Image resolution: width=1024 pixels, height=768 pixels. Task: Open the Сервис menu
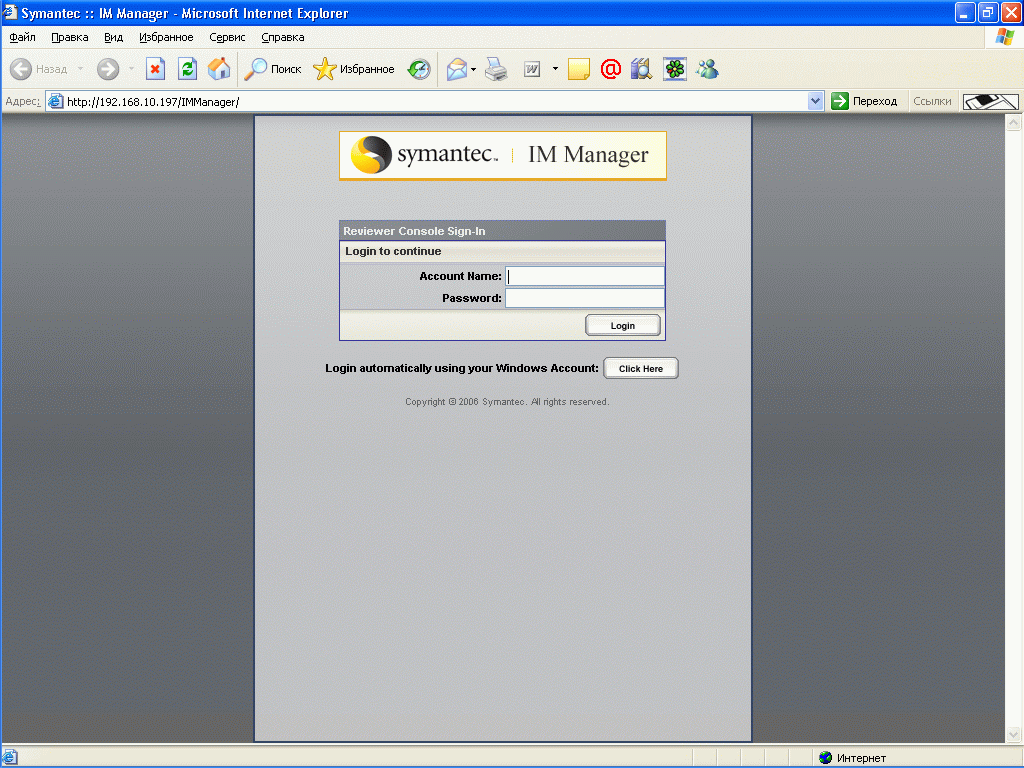point(227,37)
